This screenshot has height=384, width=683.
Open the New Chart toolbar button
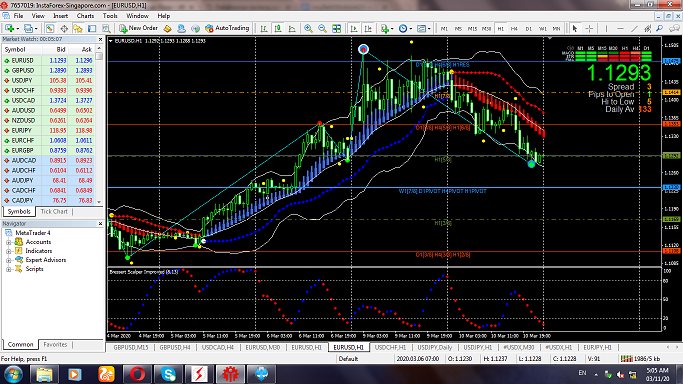(9, 28)
